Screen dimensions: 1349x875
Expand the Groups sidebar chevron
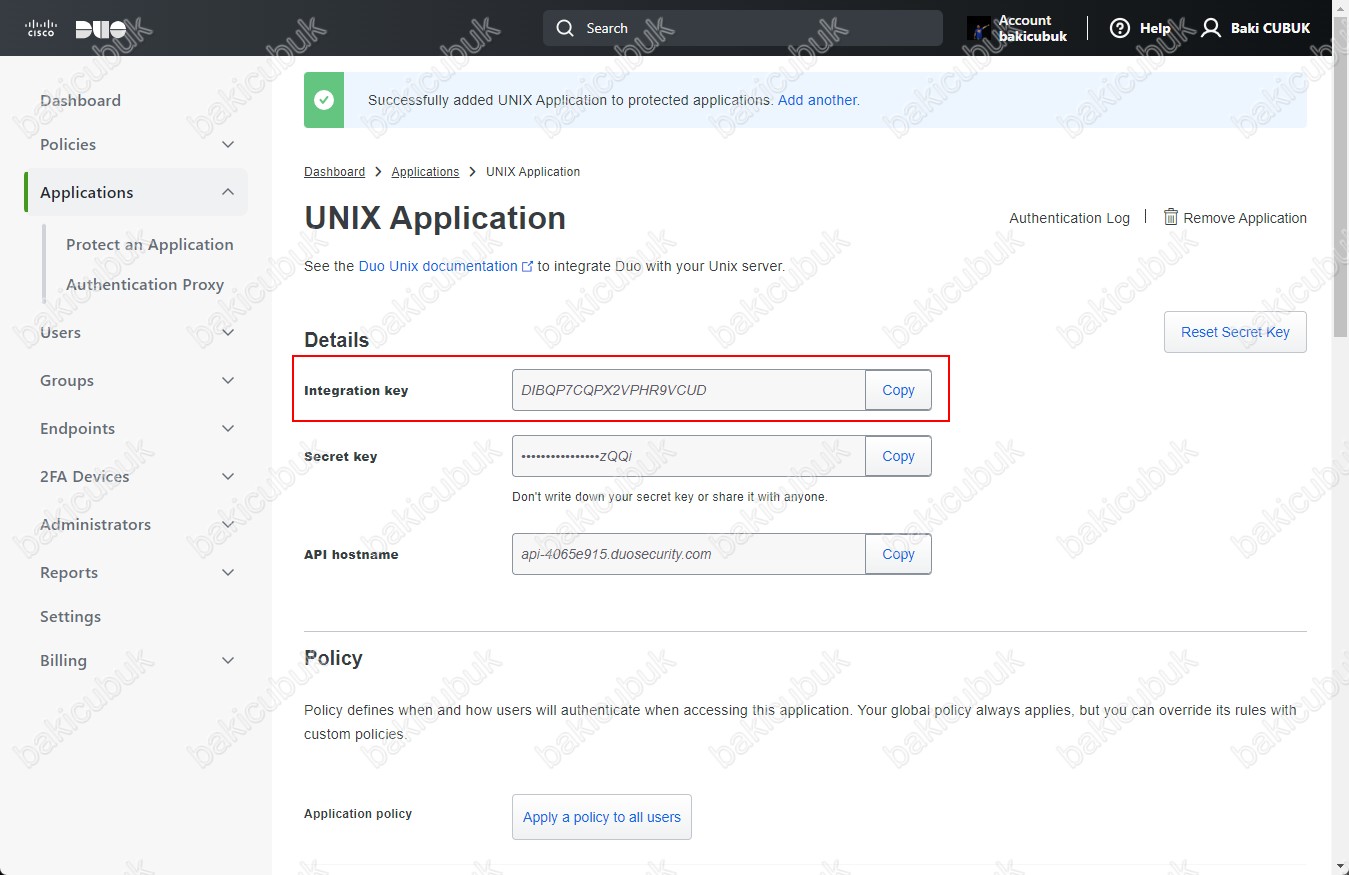pos(228,381)
